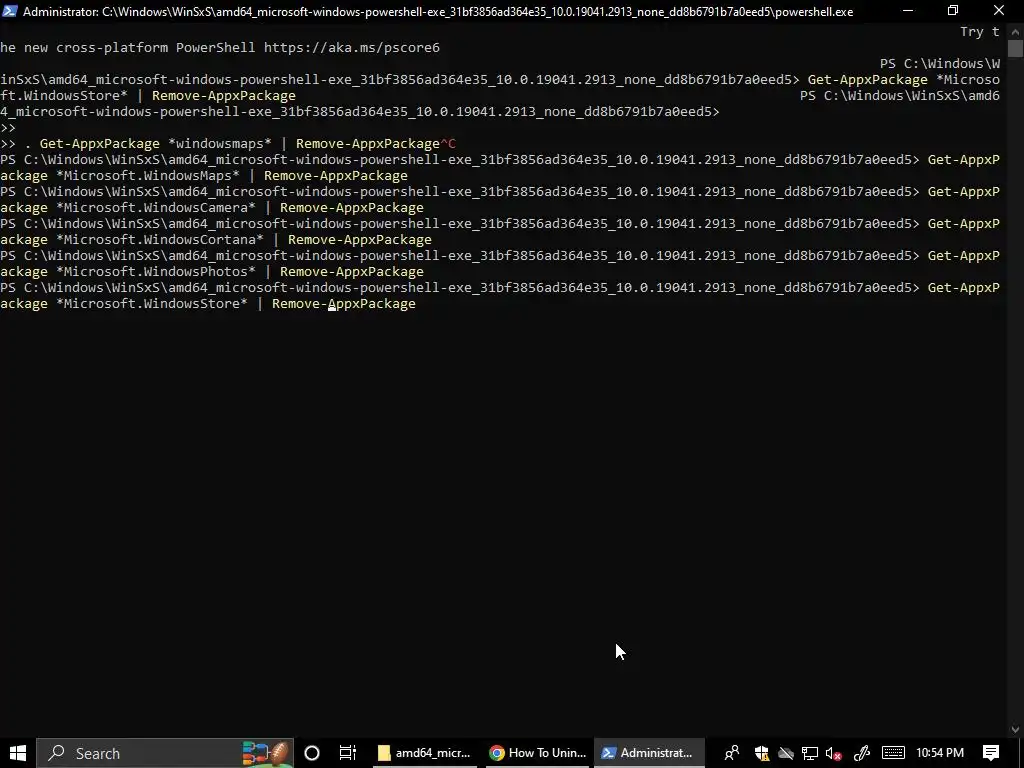Click the search box news football image
The height and width of the screenshot is (768, 1024).
pos(266,753)
